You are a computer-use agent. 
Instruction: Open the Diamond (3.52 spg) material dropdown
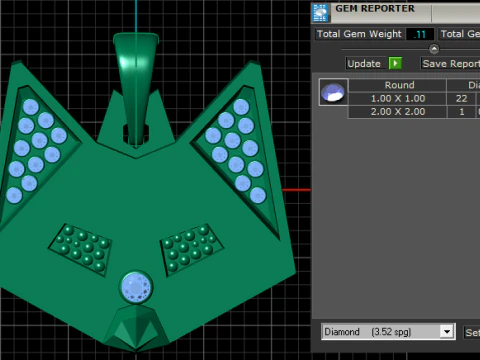pos(388,332)
